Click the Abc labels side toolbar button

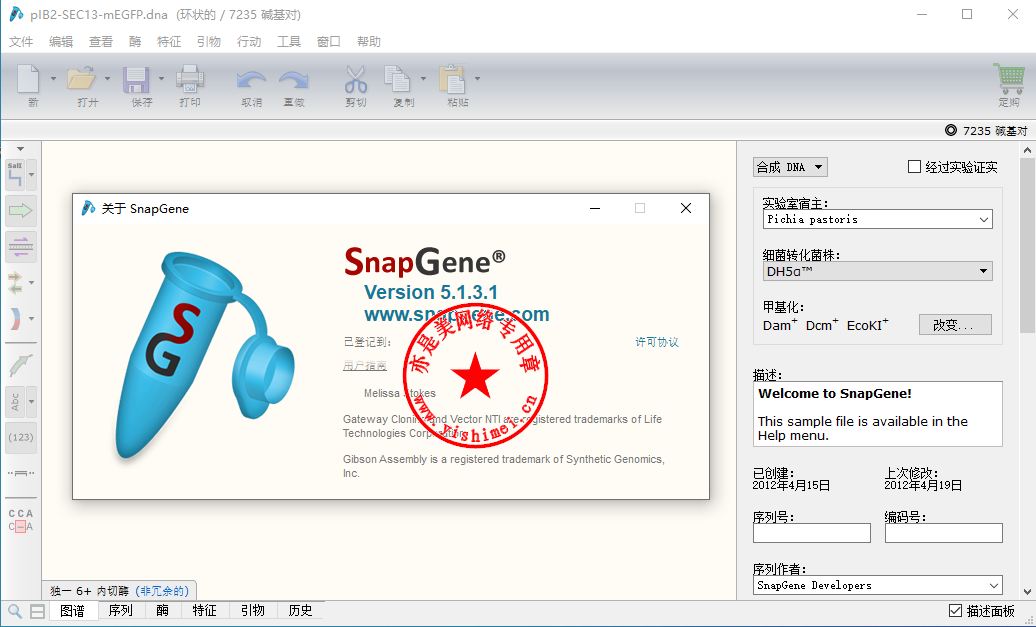click(x=15, y=402)
